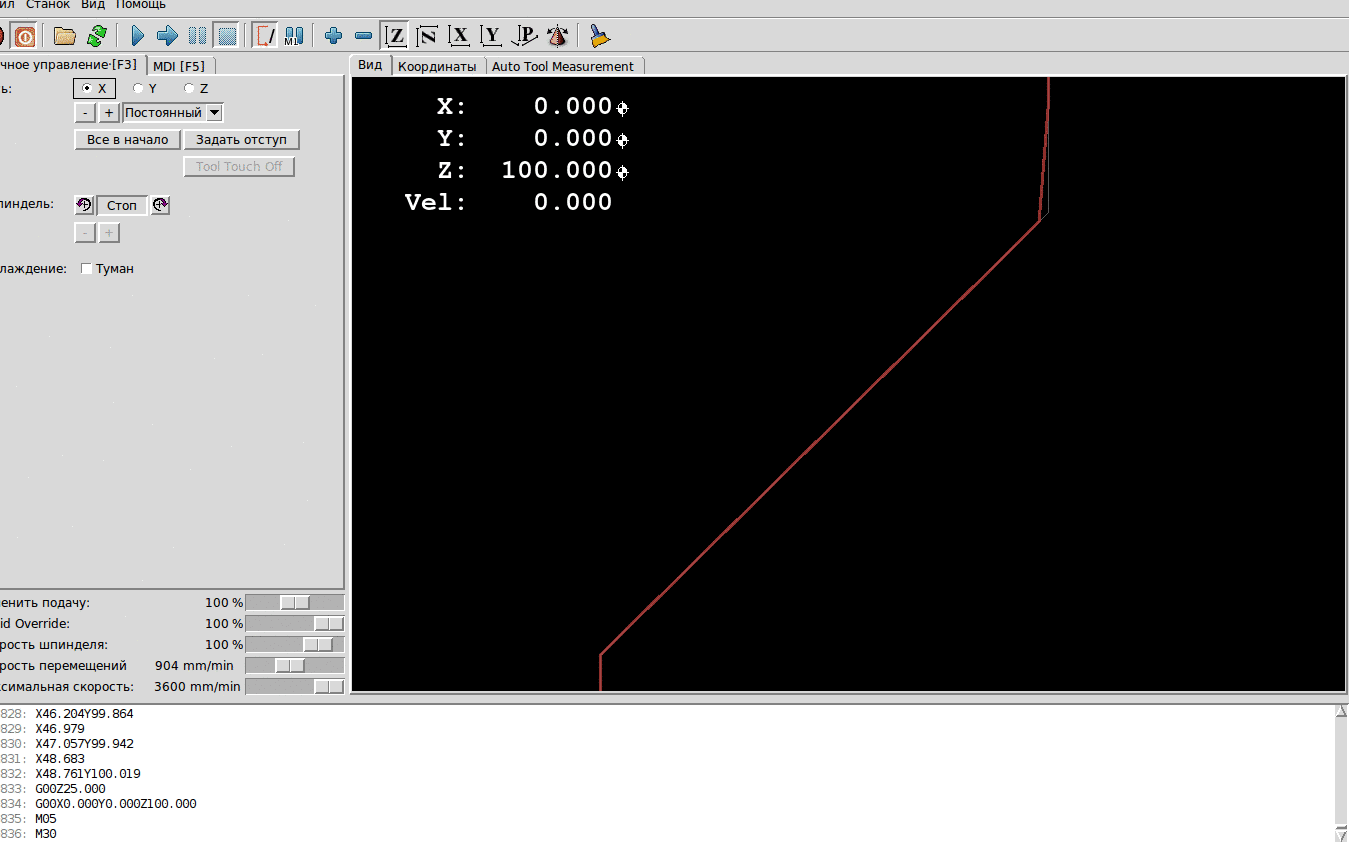Start spindle clockwise icon
The height and width of the screenshot is (844, 1349).
pos(160,205)
